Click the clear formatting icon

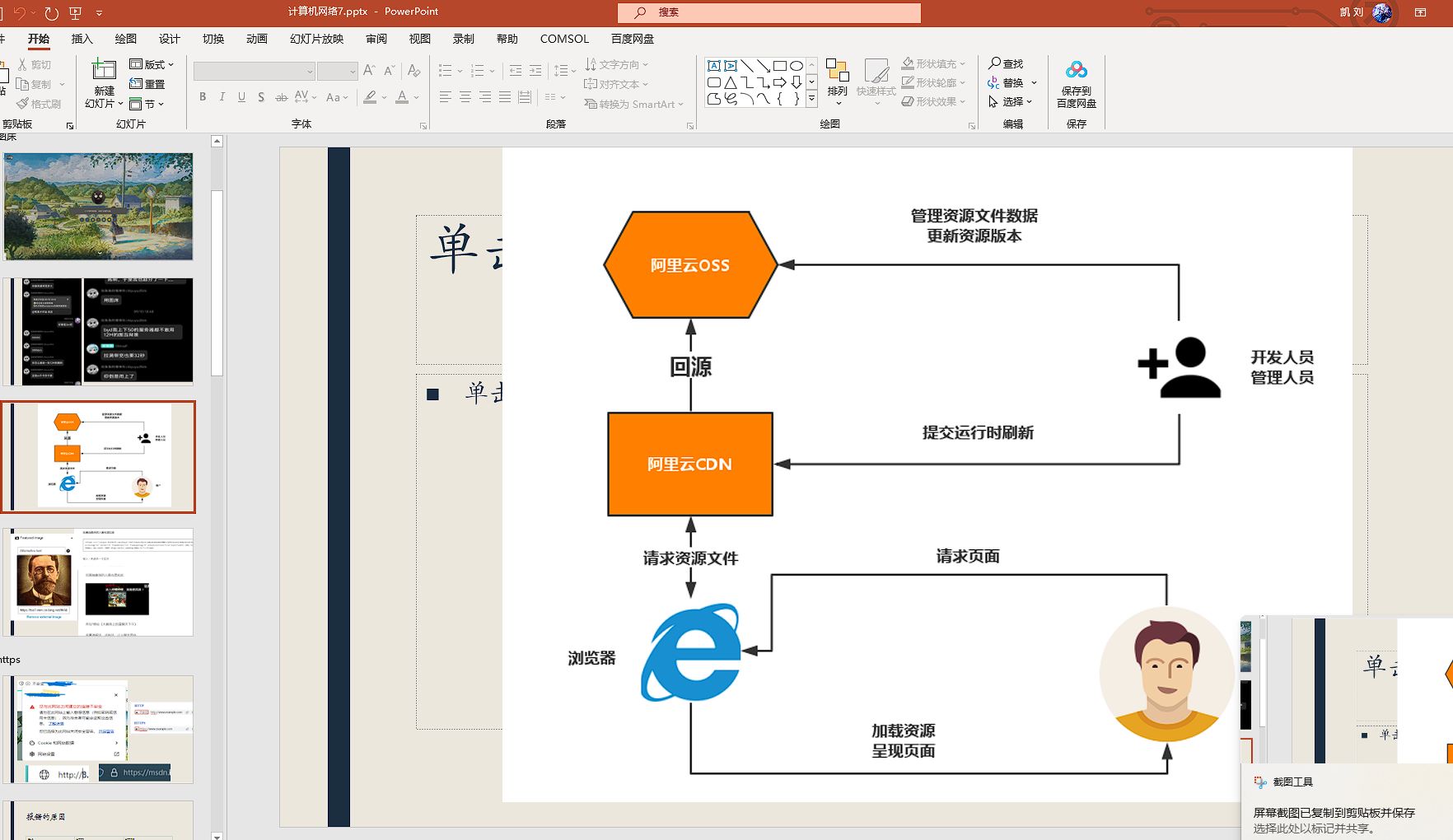pyautogui.click(x=413, y=71)
